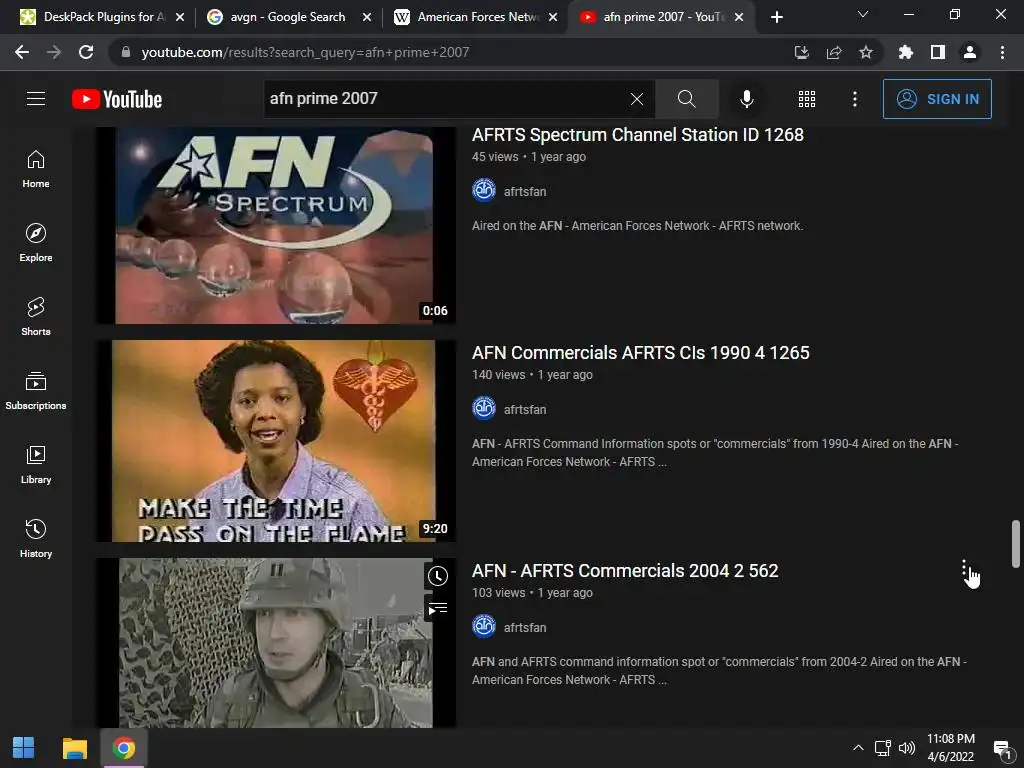Click afrtsfan channel name under Spectrum video

pyautogui.click(x=525, y=191)
